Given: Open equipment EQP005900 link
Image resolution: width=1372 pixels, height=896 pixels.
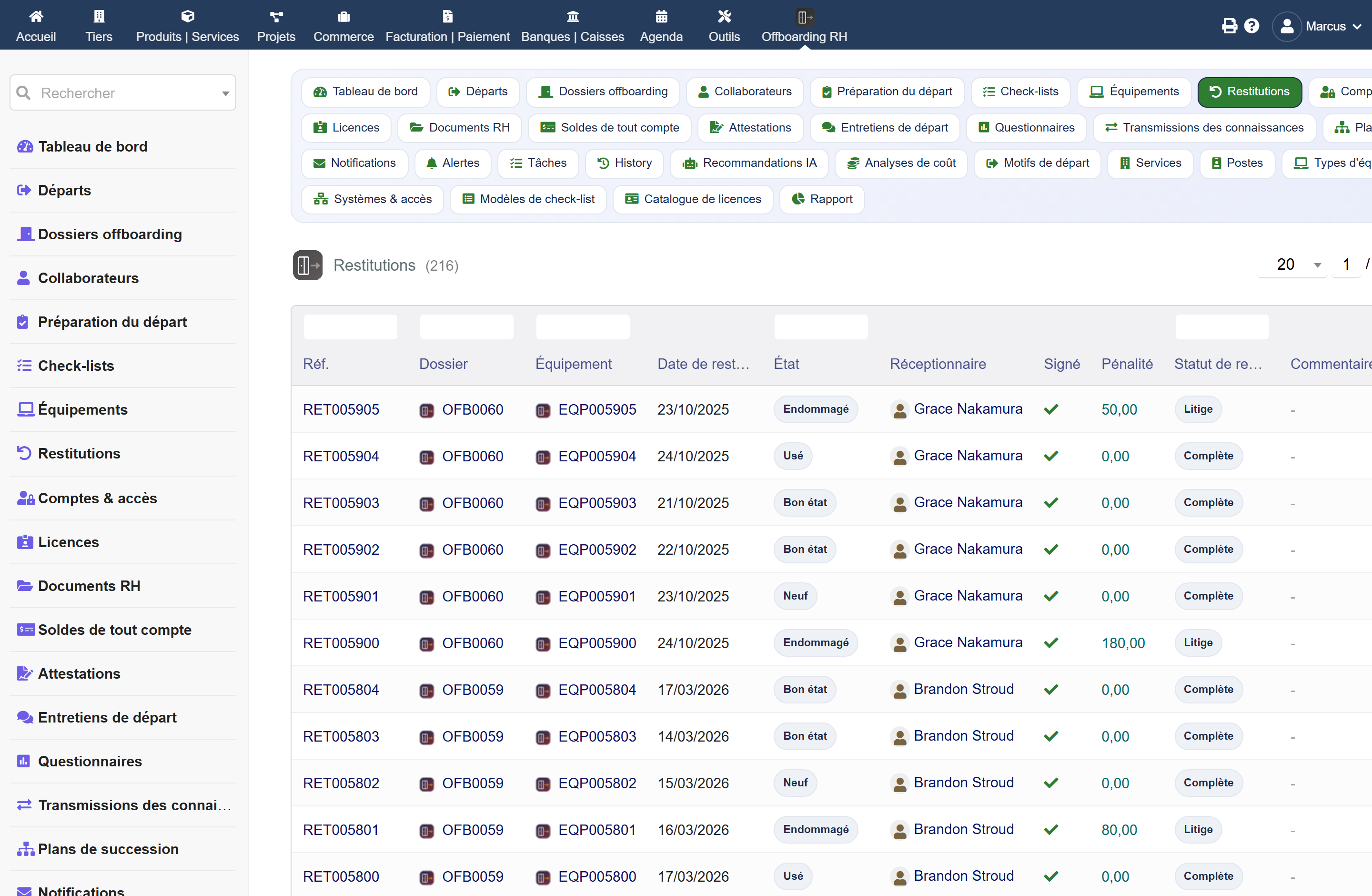Looking at the screenshot, I should tap(597, 643).
